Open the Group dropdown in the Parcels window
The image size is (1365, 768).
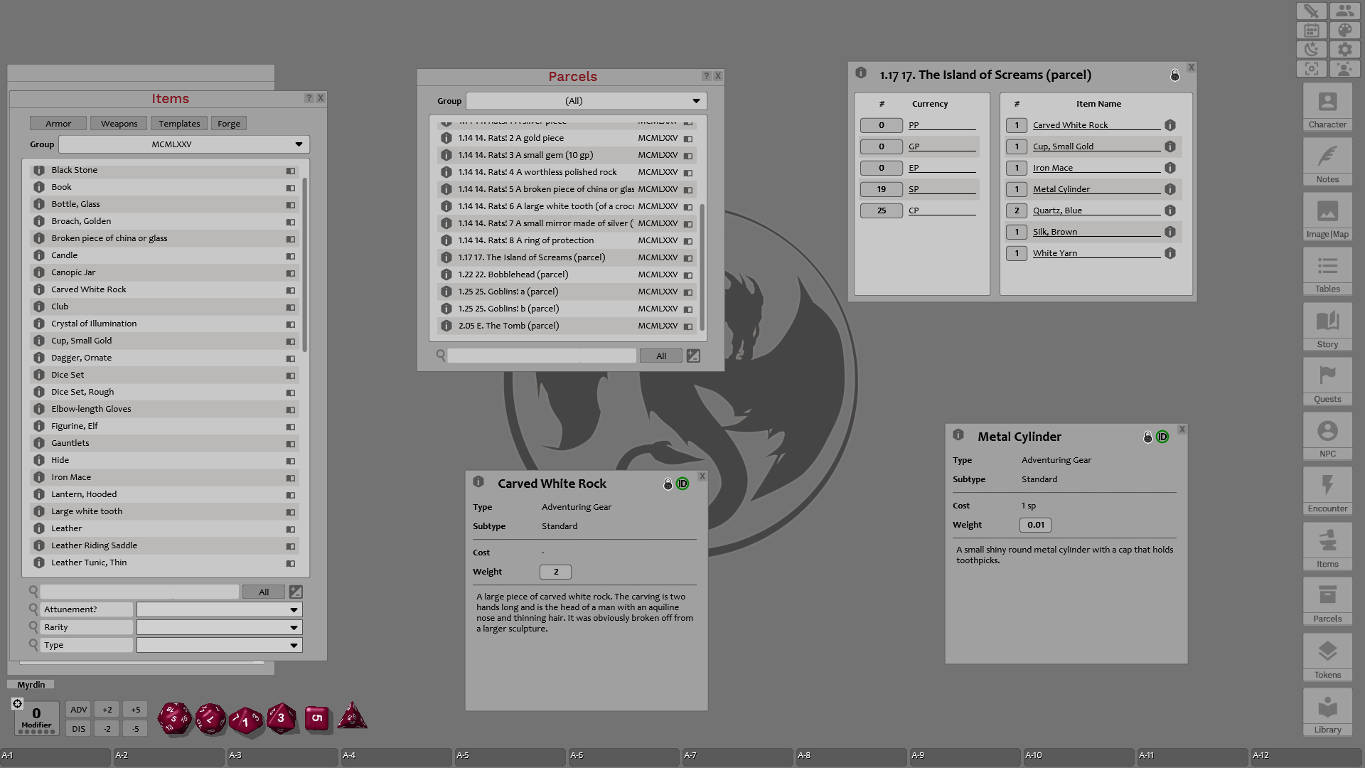[x=587, y=100]
